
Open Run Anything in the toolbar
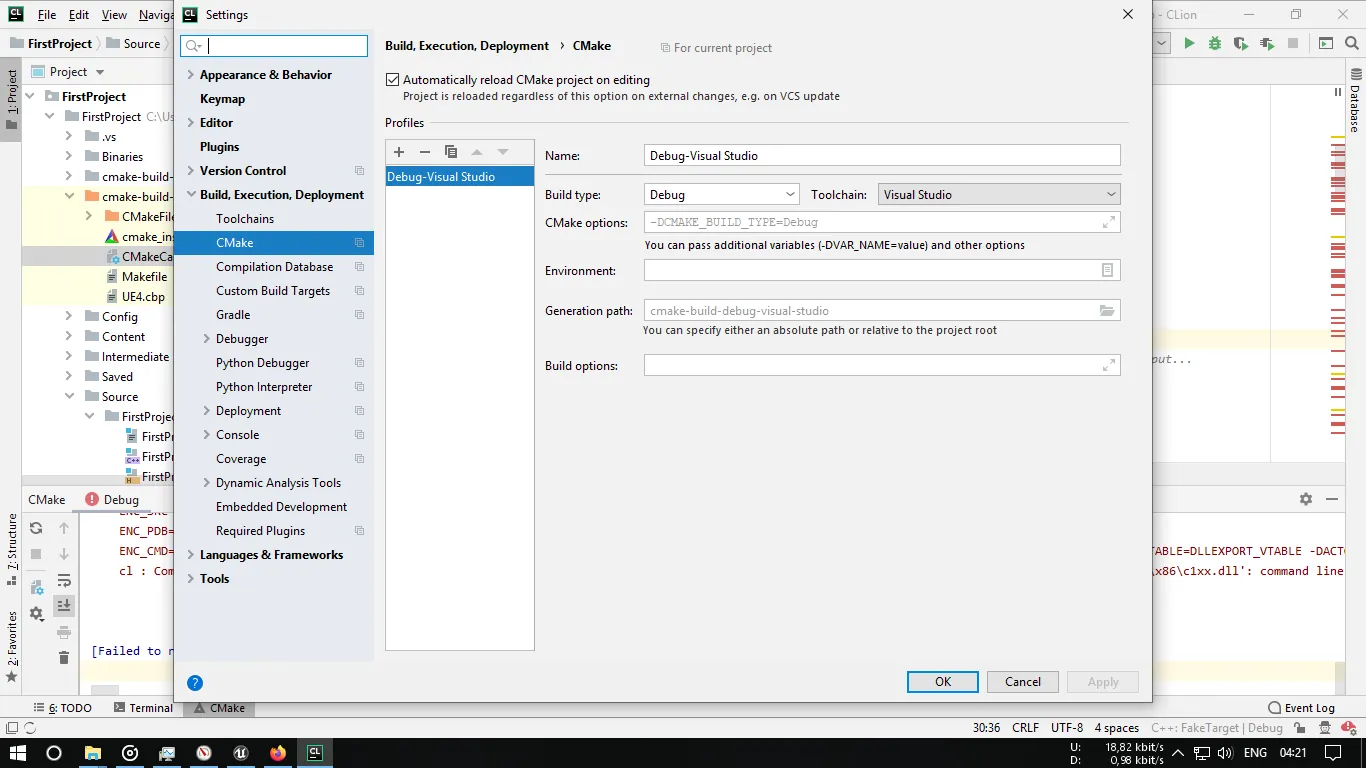(1326, 43)
